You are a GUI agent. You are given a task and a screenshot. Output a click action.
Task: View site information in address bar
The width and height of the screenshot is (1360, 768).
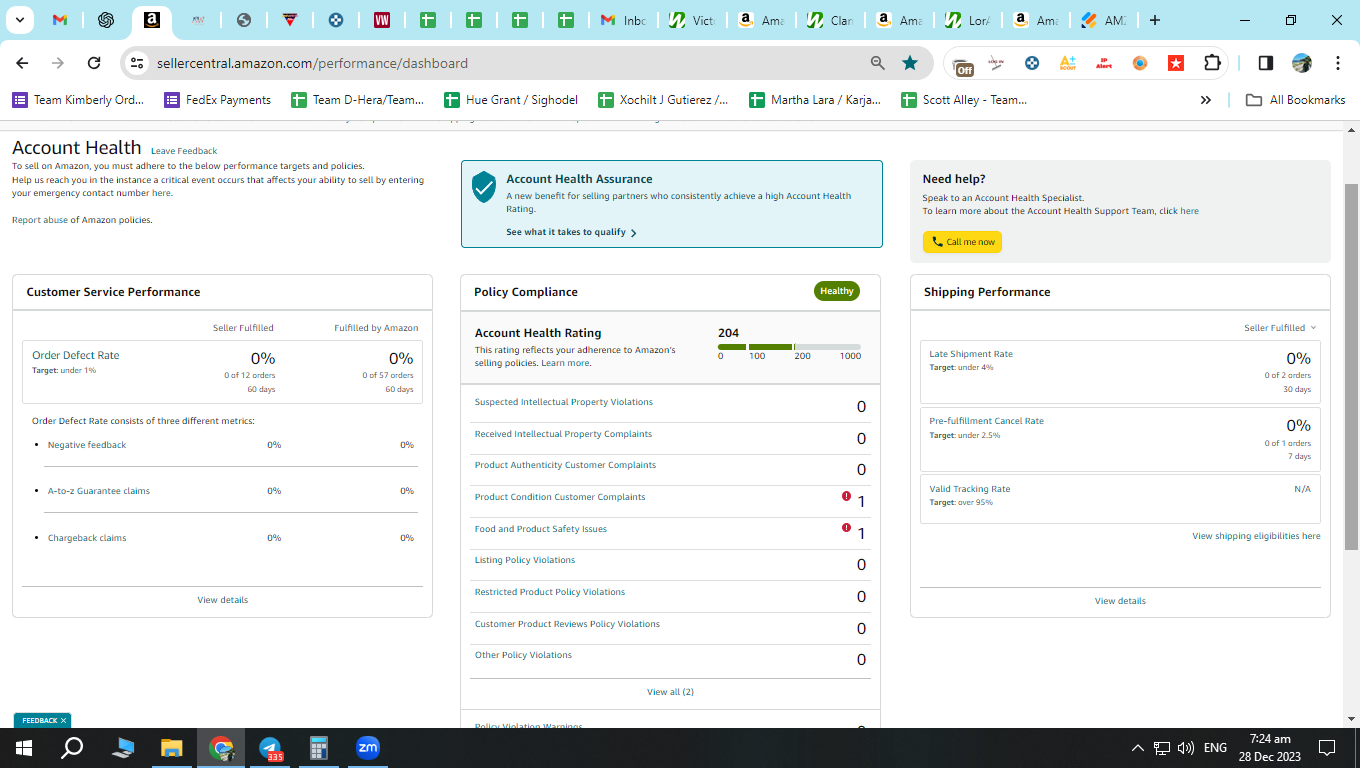138,63
